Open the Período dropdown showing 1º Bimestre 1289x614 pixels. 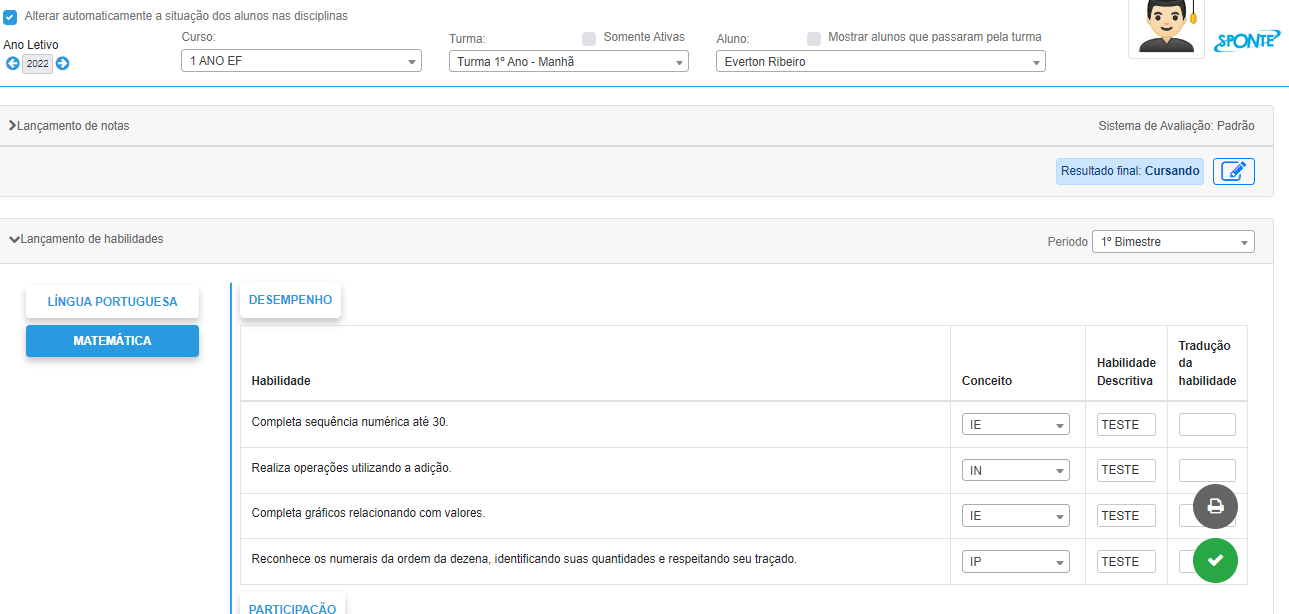pyautogui.click(x=1172, y=242)
